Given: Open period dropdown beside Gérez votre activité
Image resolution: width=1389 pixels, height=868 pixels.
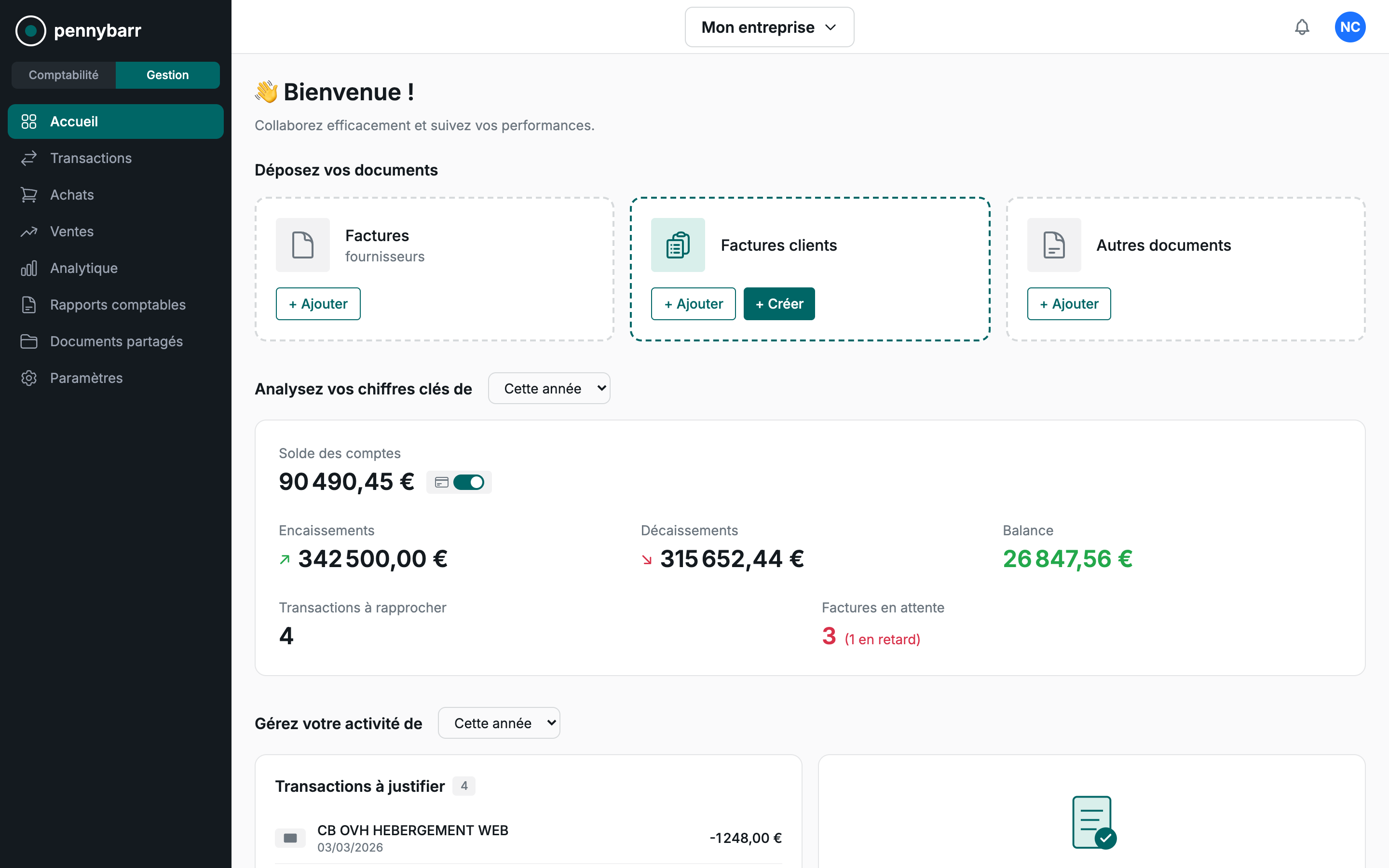Looking at the screenshot, I should point(499,723).
